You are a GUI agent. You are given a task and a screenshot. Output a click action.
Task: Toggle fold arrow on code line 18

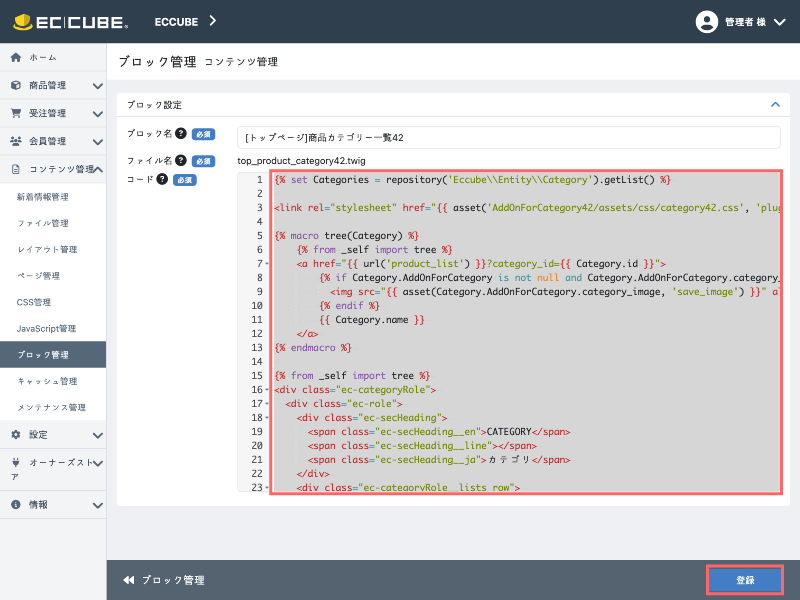pos(267,418)
